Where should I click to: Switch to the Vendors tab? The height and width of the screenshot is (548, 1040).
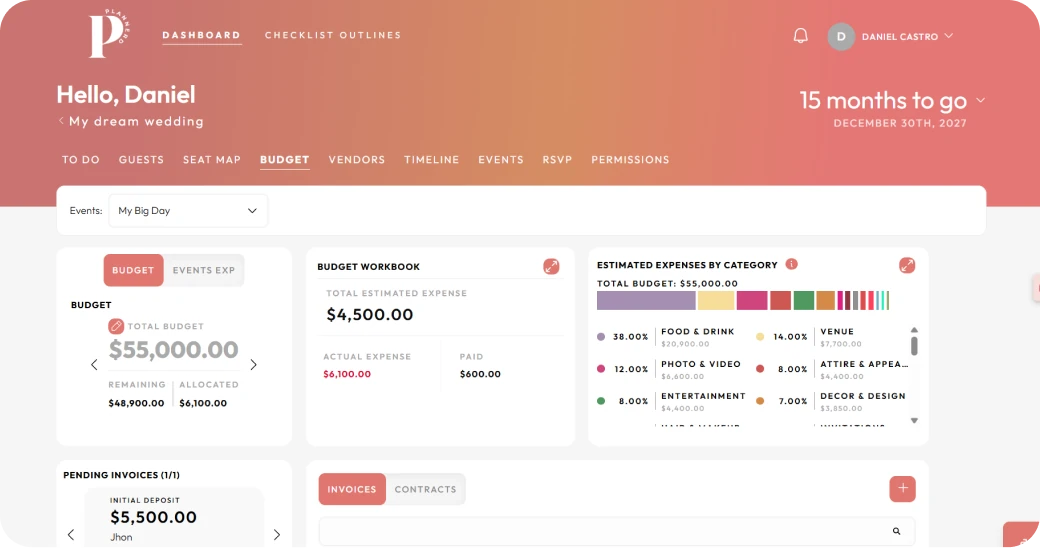(x=357, y=160)
